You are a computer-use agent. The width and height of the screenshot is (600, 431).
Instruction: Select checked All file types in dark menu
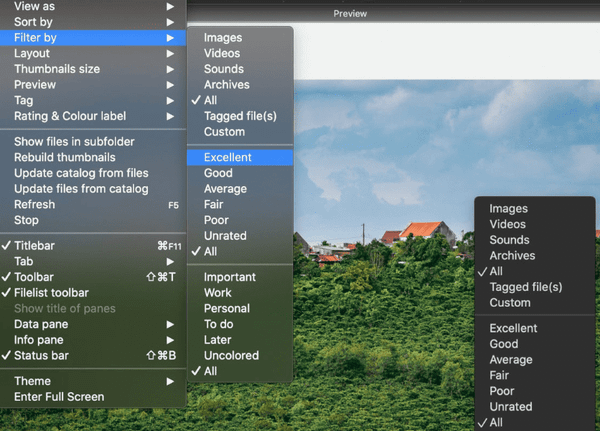point(535,271)
